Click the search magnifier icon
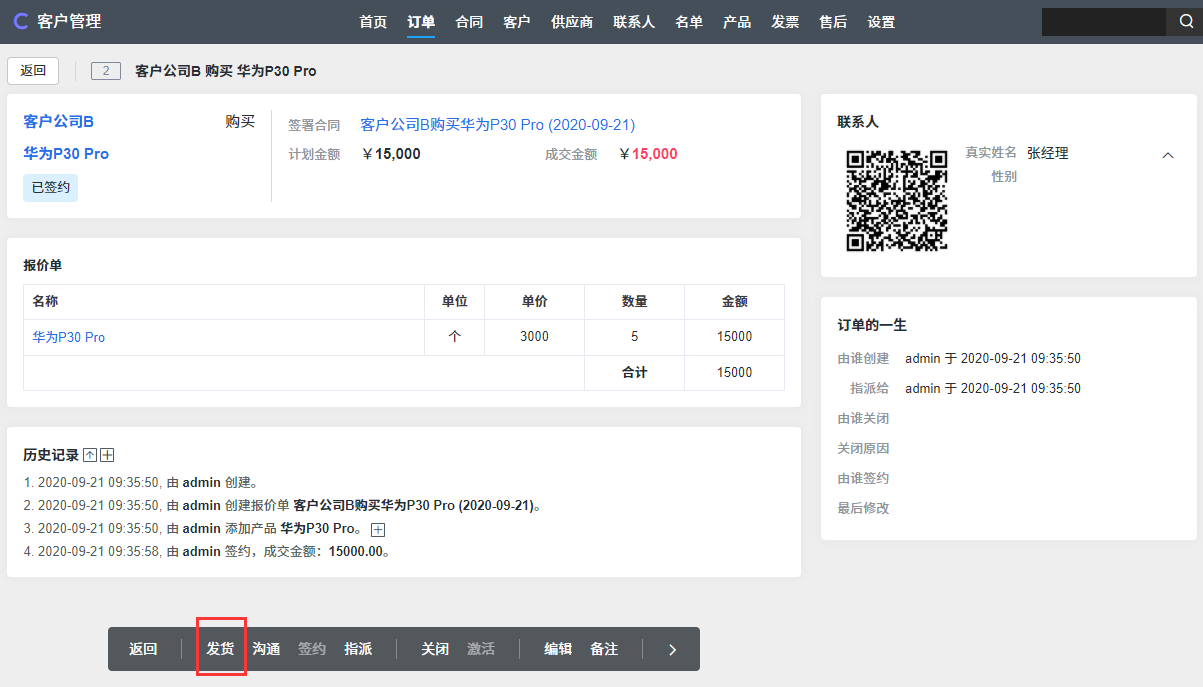Image resolution: width=1203 pixels, height=687 pixels. tap(1180, 22)
